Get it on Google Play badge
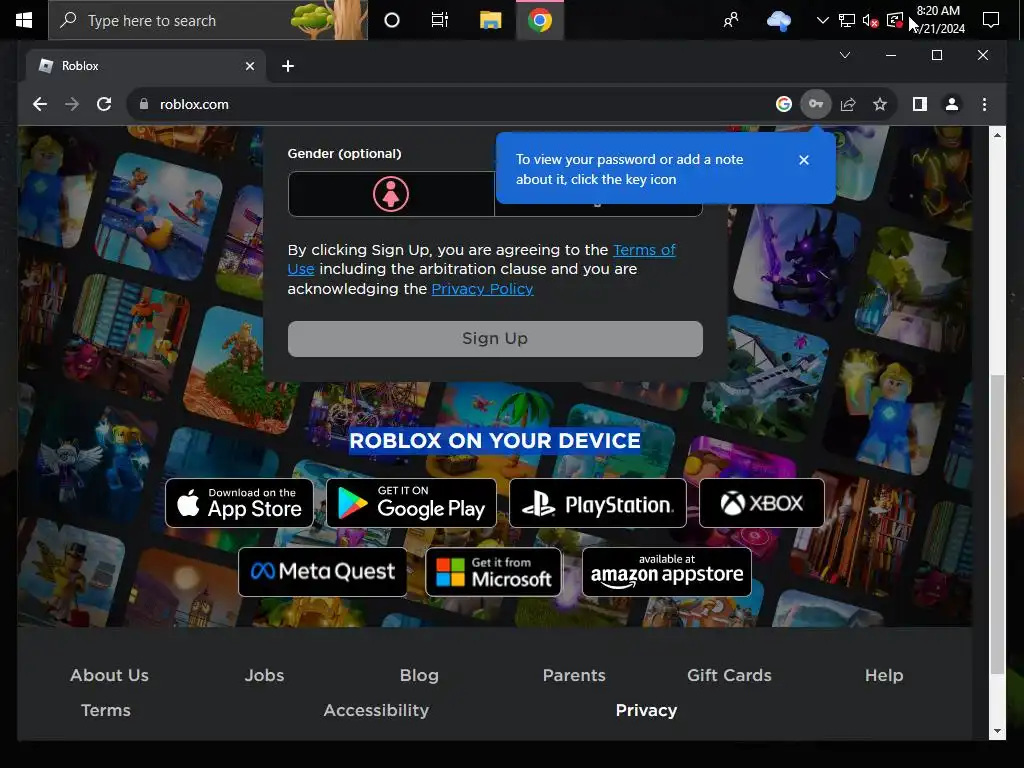 click(x=411, y=503)
